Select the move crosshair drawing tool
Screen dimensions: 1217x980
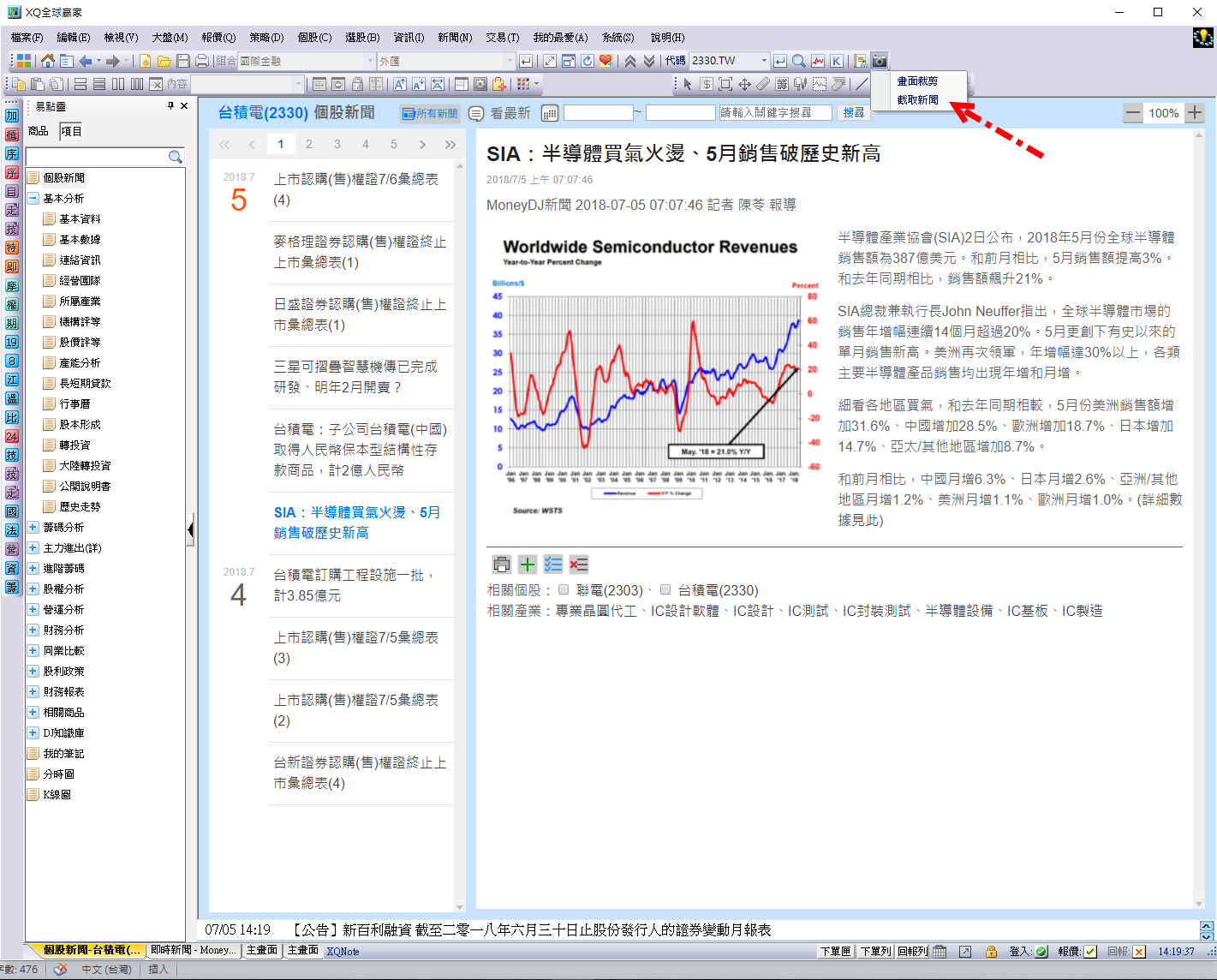(744, 84)
